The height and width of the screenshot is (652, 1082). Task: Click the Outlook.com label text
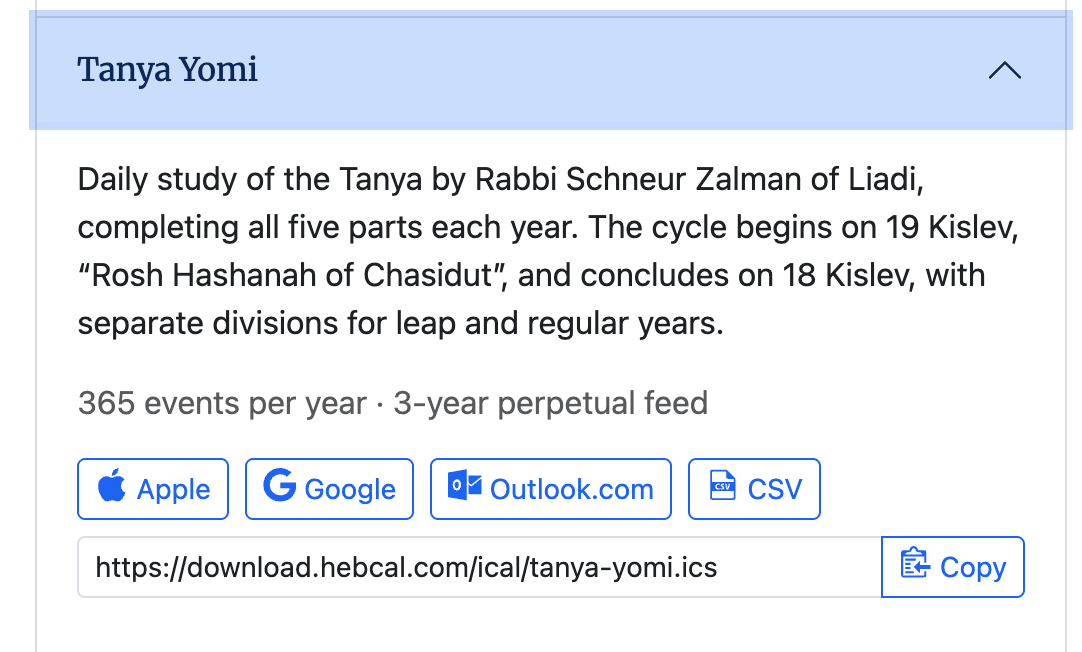click(x=571, y=490)
